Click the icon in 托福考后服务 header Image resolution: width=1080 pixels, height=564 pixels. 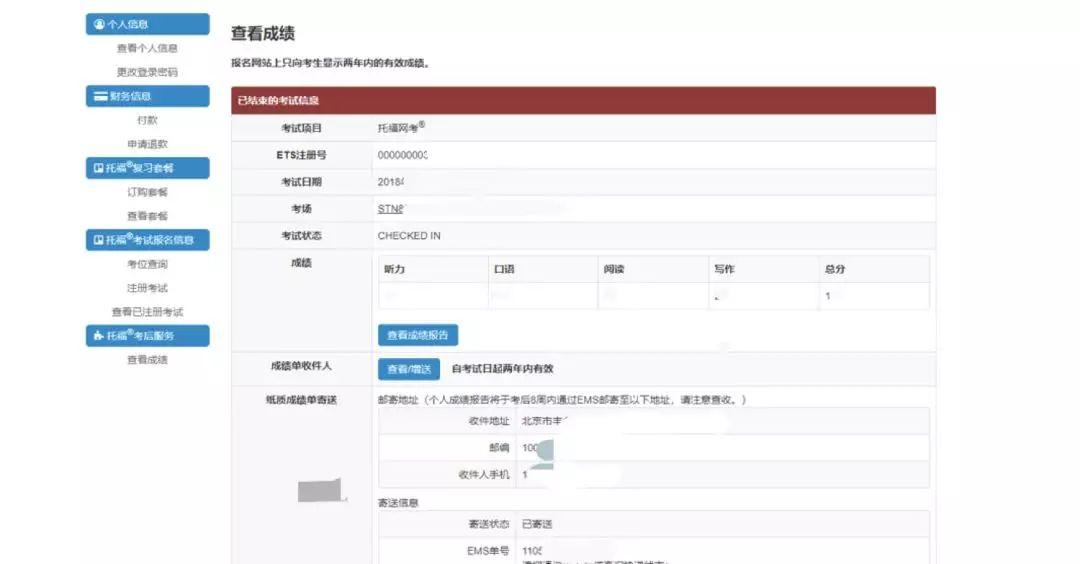tap(98, 335)
